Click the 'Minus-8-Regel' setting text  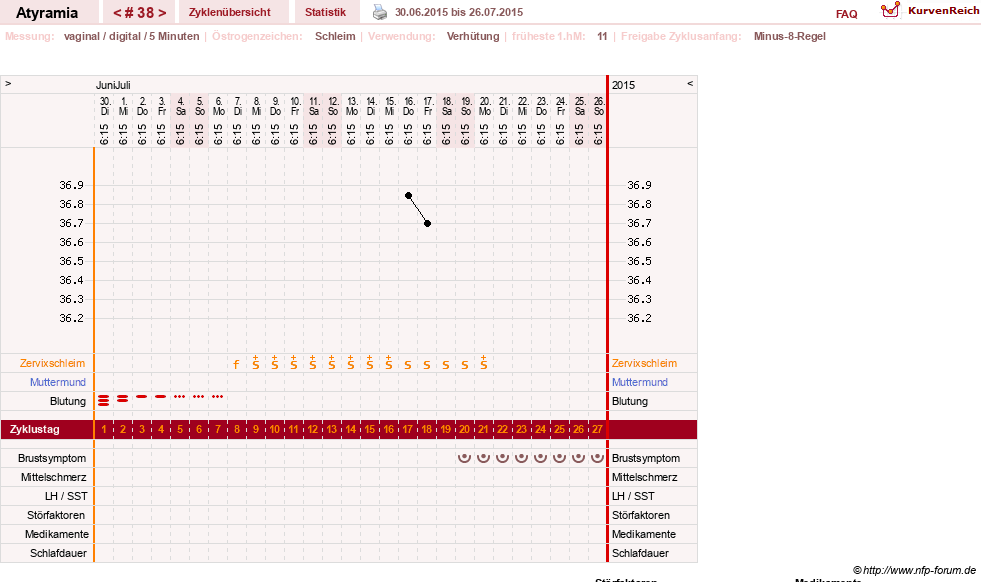click(x=790, y=36)
